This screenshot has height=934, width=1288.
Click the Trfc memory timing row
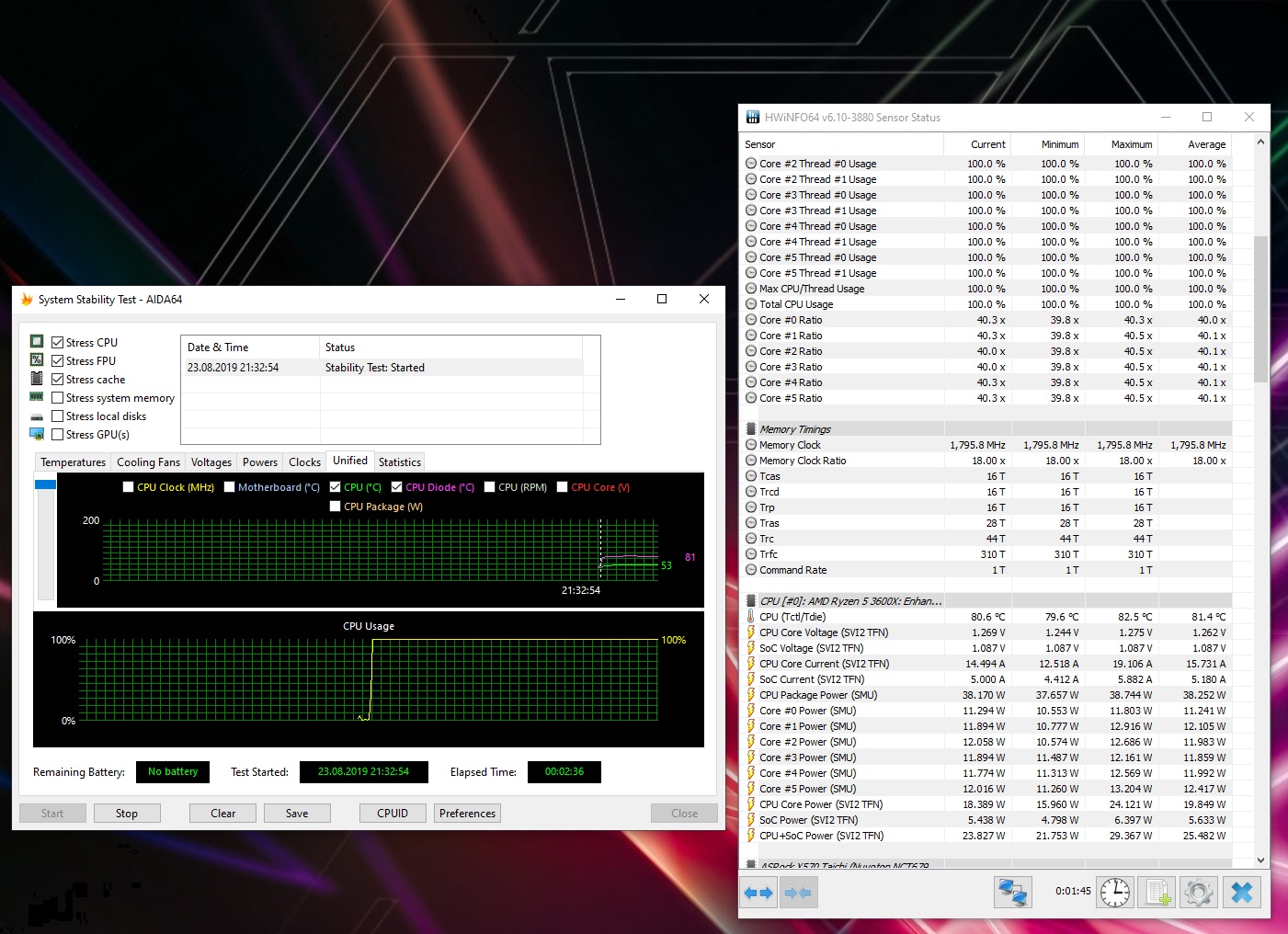986,554
